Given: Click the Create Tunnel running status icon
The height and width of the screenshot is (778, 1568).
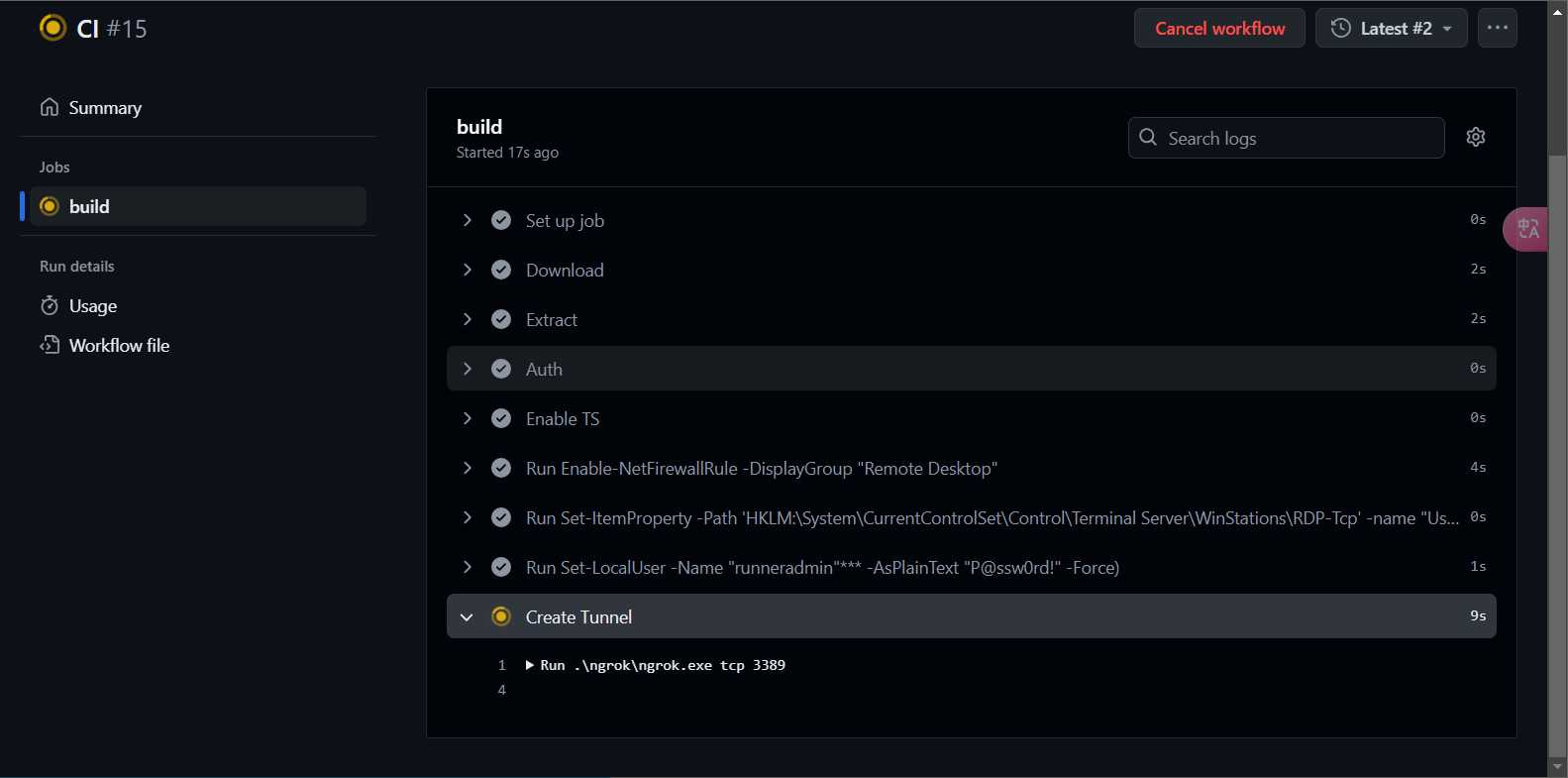Looking at the screenshot, I should click(x=501, y=616).
